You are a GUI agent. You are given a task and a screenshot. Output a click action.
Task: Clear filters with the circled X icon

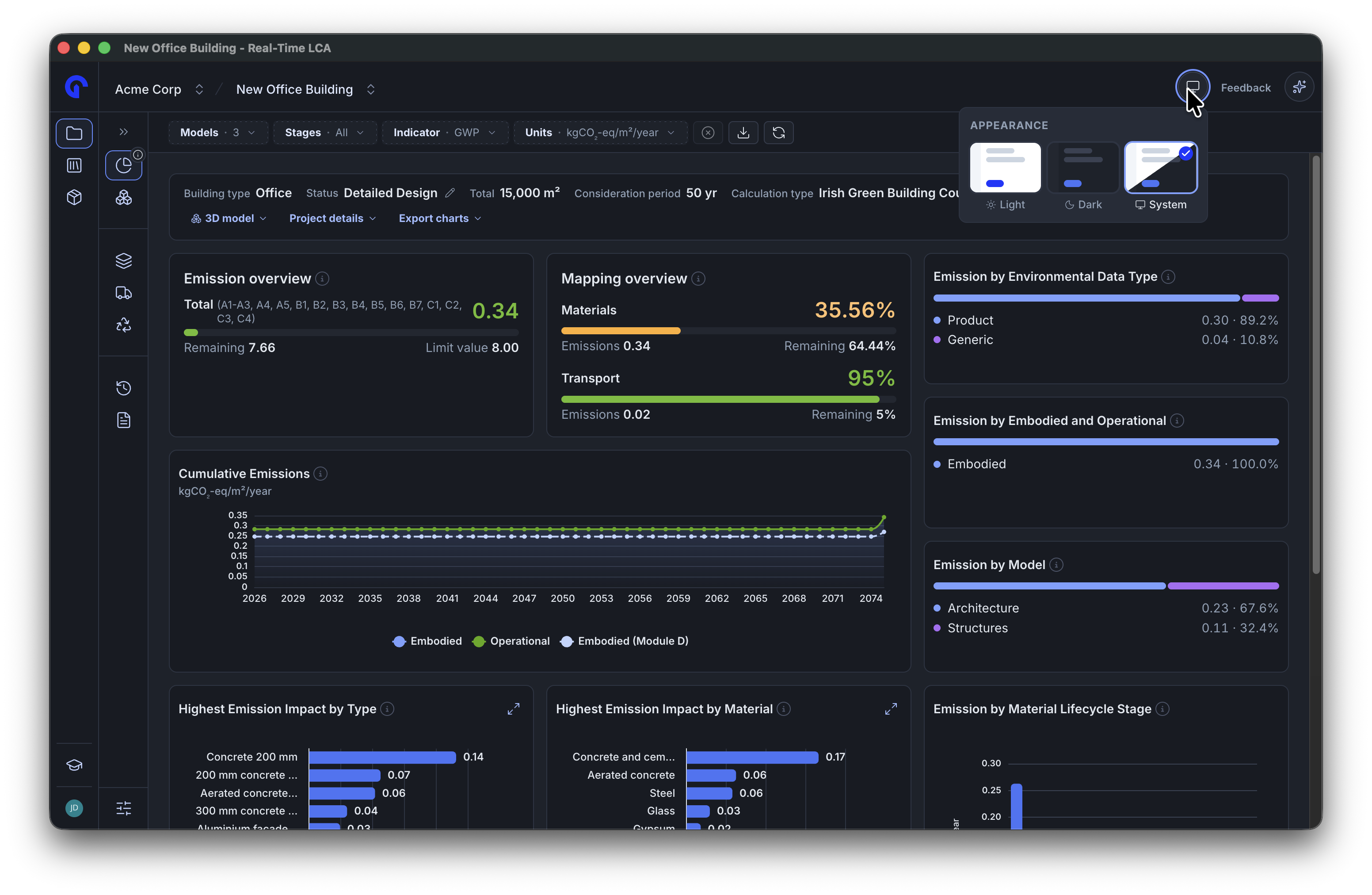point(708,133)
